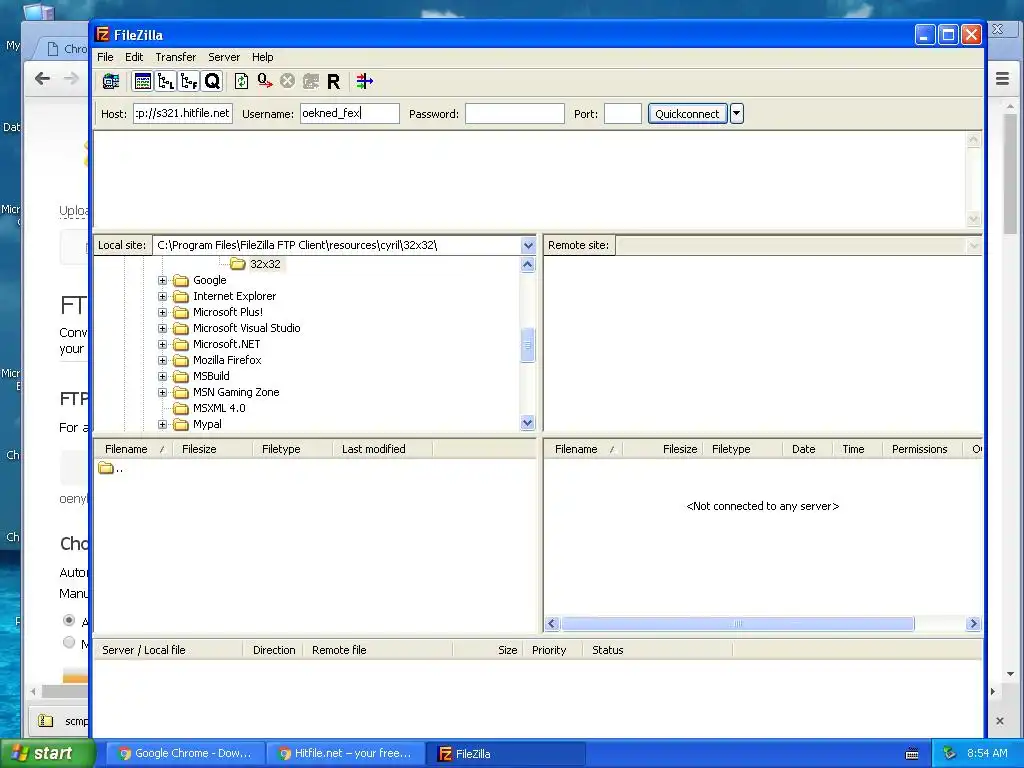Sort local files by Last modified
Image resolution: width=1024 pixels, height=768 pixels.
pyautogui.click(x=383, y=449)
